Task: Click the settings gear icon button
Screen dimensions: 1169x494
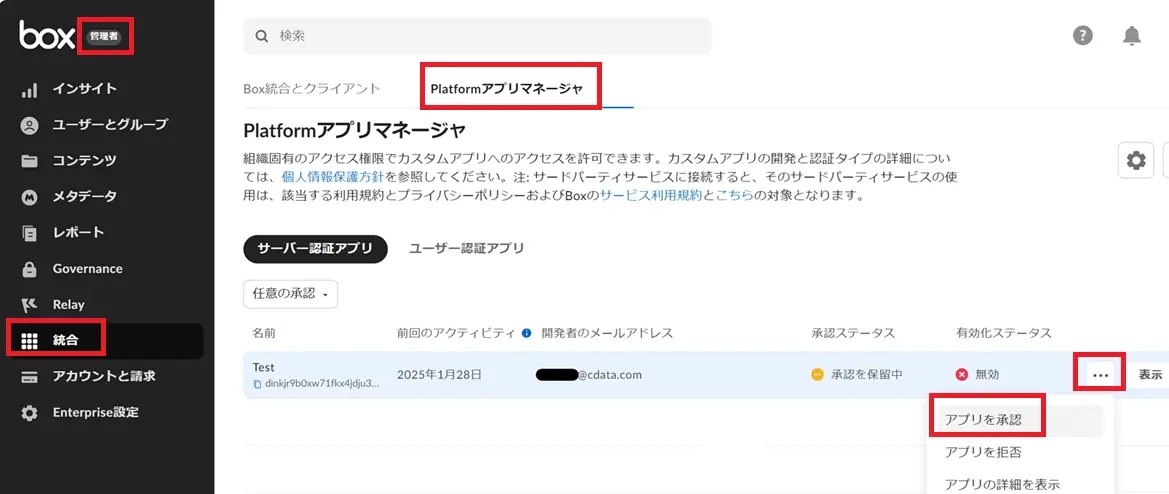Action: click(1136, 160)
